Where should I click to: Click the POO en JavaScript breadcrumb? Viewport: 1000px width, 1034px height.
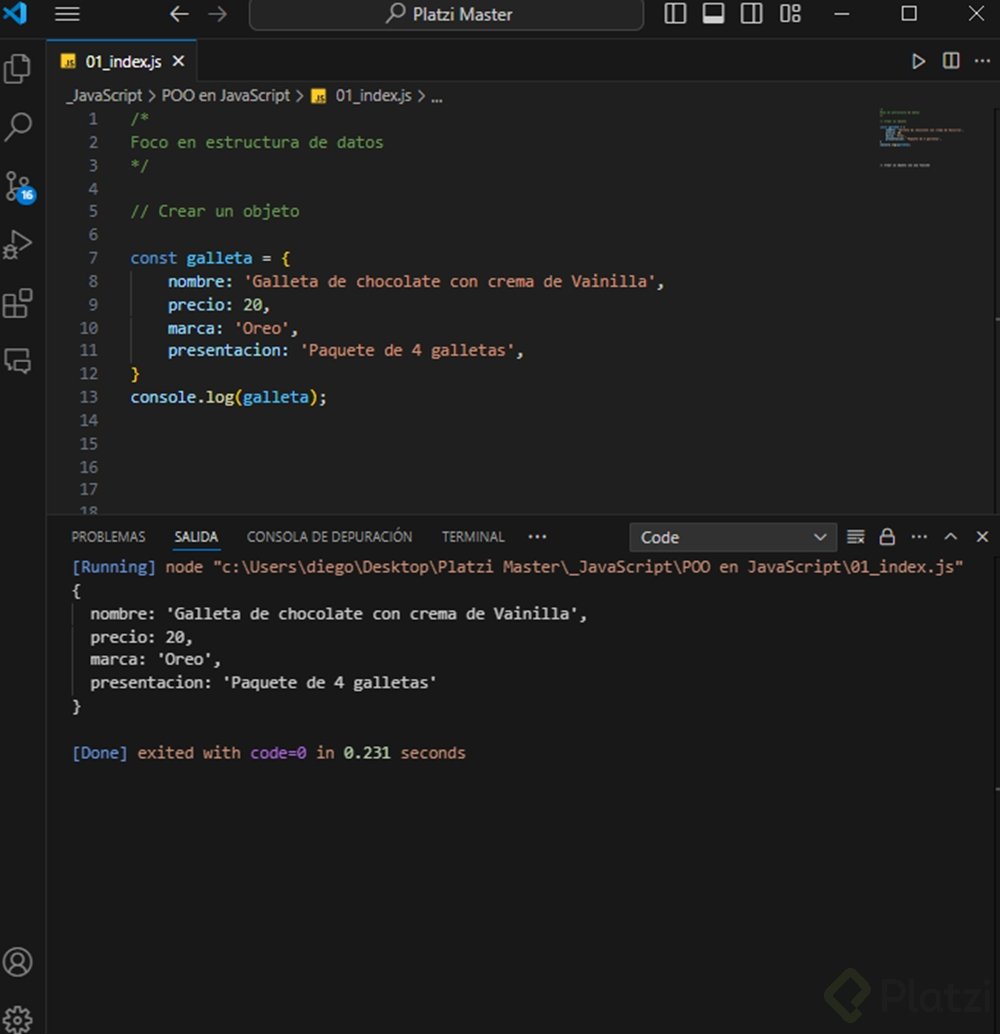pyautogui.click(x=225, y=96)
